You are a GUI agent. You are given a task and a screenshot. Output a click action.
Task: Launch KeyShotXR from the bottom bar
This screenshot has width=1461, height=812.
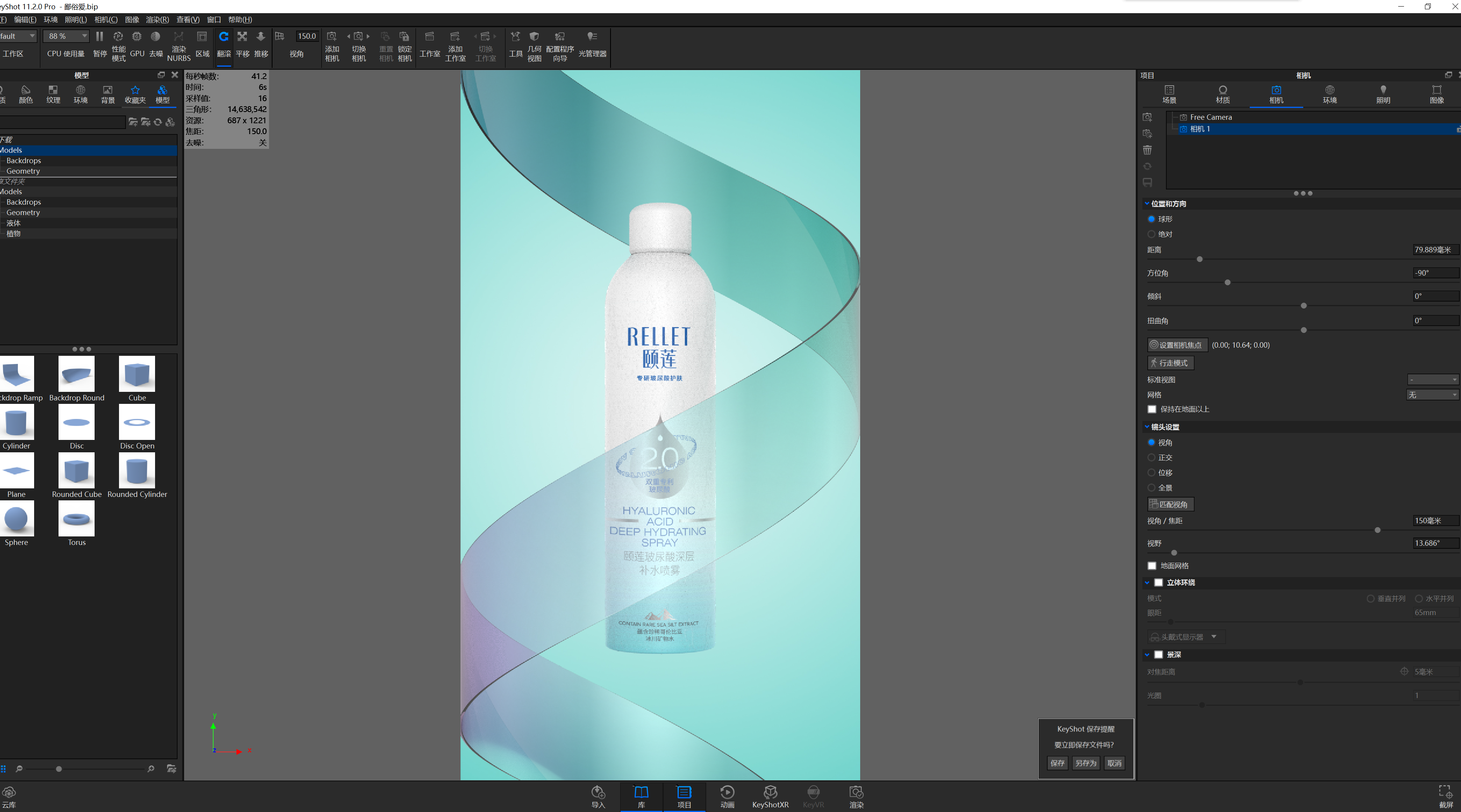[x=770, y=796]
